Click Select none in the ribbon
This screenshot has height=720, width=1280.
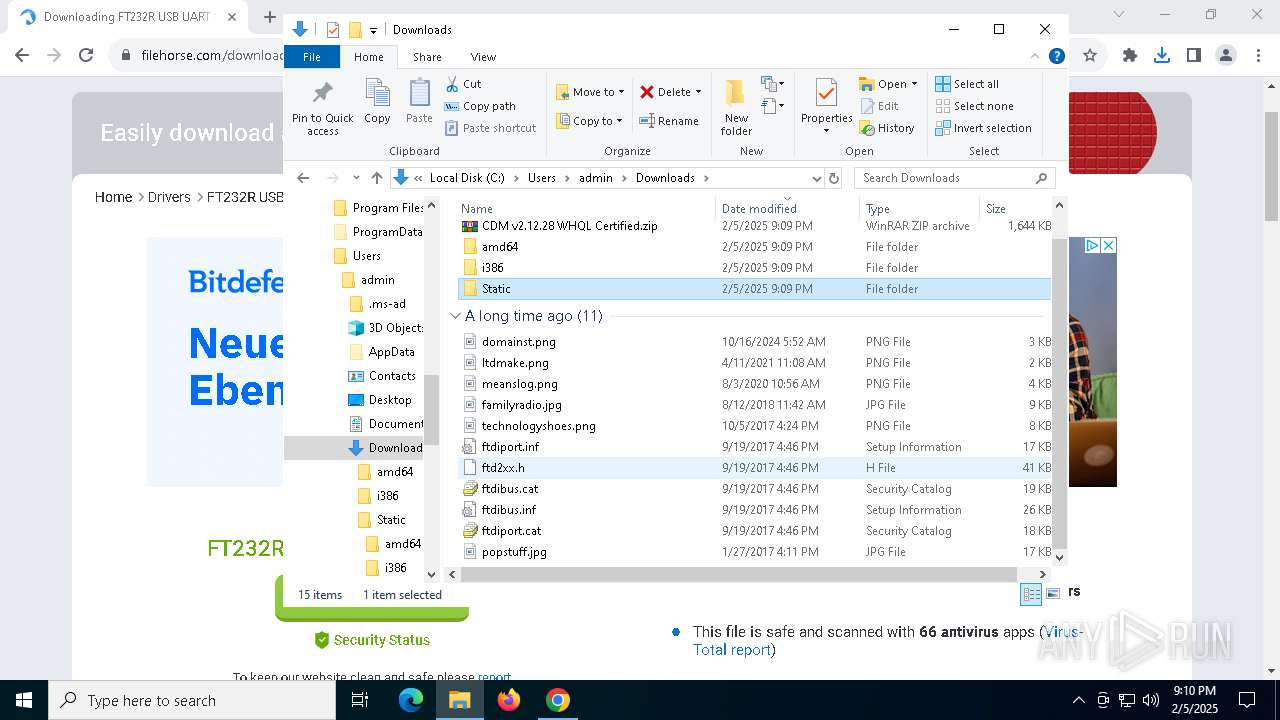click(974, 106)
